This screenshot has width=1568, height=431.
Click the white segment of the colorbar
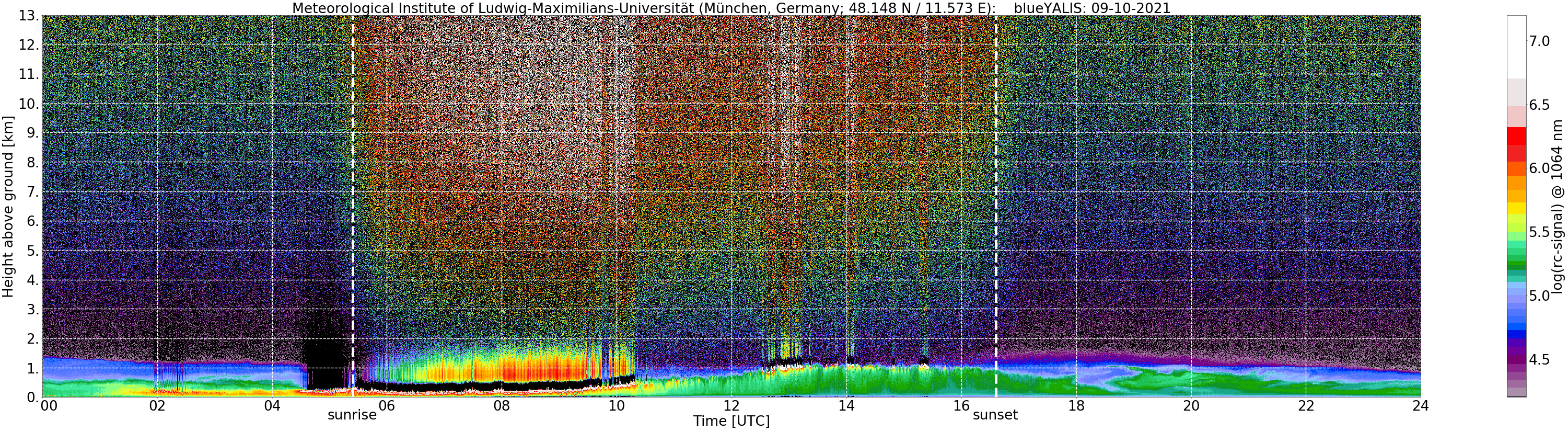pyautogui.click(x=1516, y=47)
